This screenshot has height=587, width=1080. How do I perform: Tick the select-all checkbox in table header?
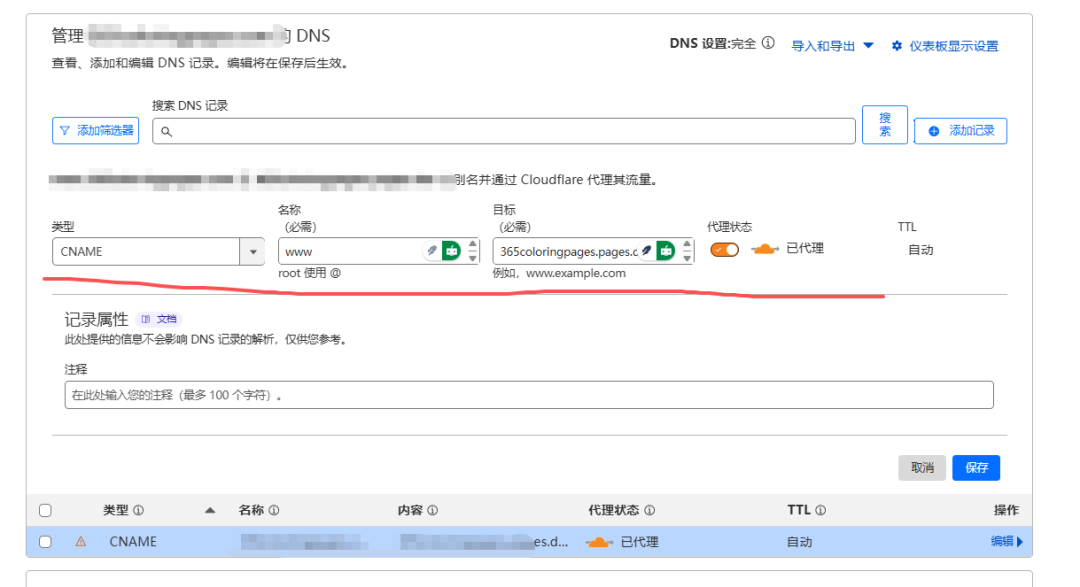tap(45, 510)
